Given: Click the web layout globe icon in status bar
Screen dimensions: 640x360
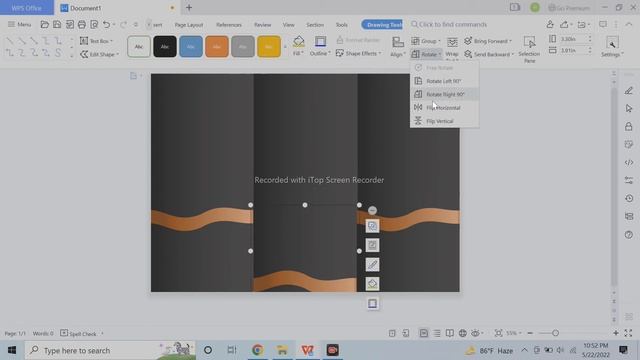Looking at the screenshot, I should [x=462, y=333].
